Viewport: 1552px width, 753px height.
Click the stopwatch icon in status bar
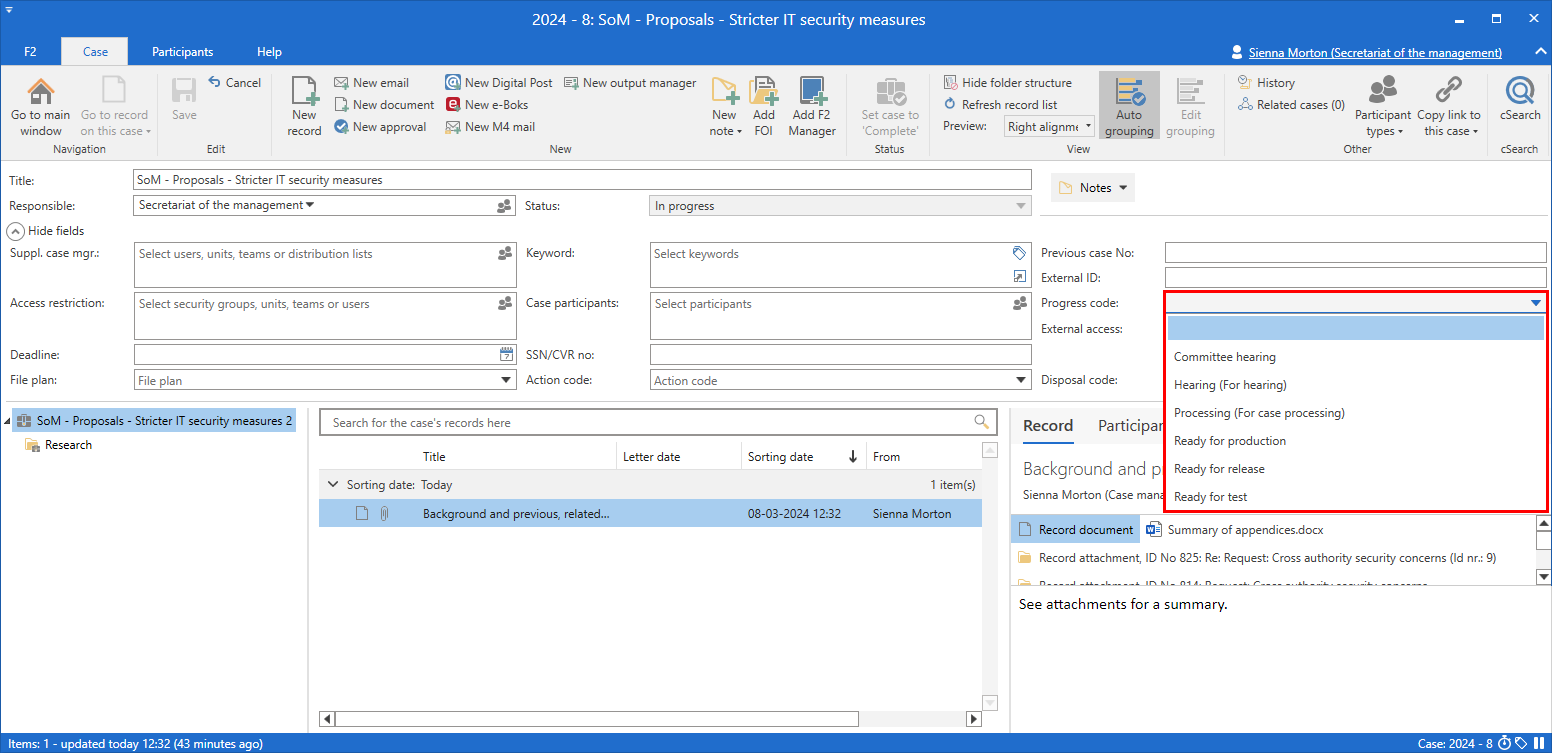[1504, 743]
